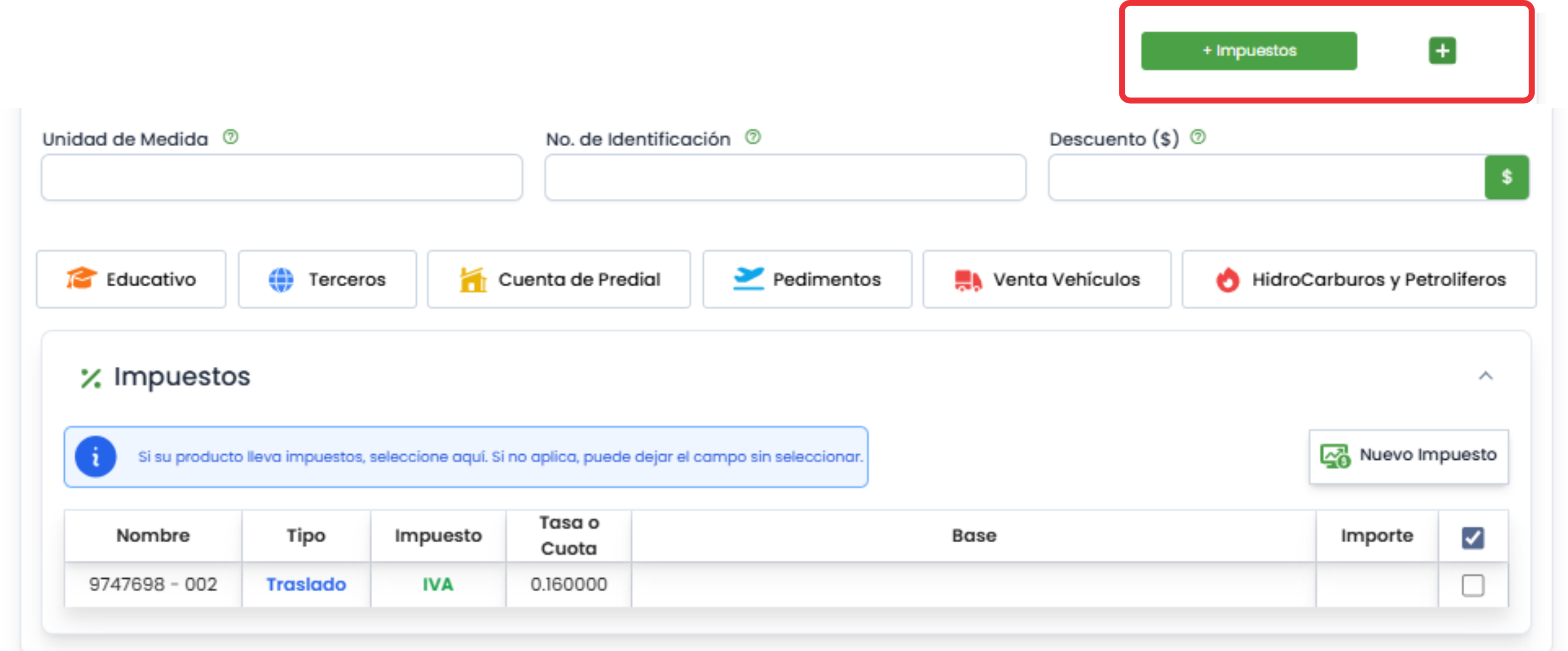The image size is (1568, 651).
Task: Click the Impuesto column header
Action: click(x=438, y=536)
